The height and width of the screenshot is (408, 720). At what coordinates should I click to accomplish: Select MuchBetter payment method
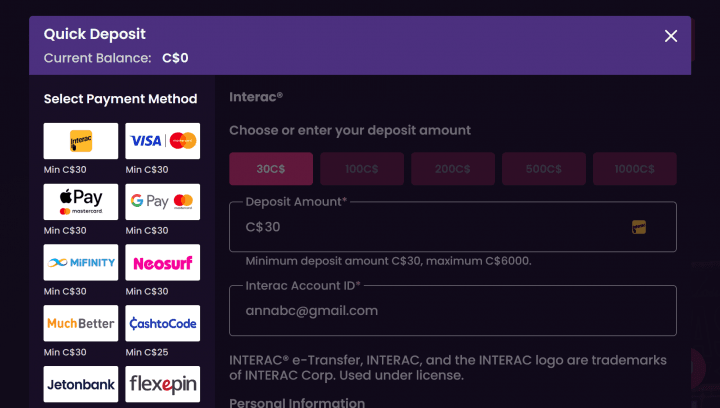coord(81,324)
